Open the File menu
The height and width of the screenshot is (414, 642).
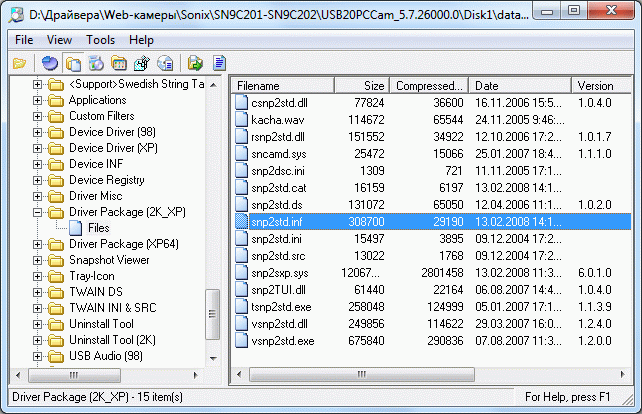24,40
